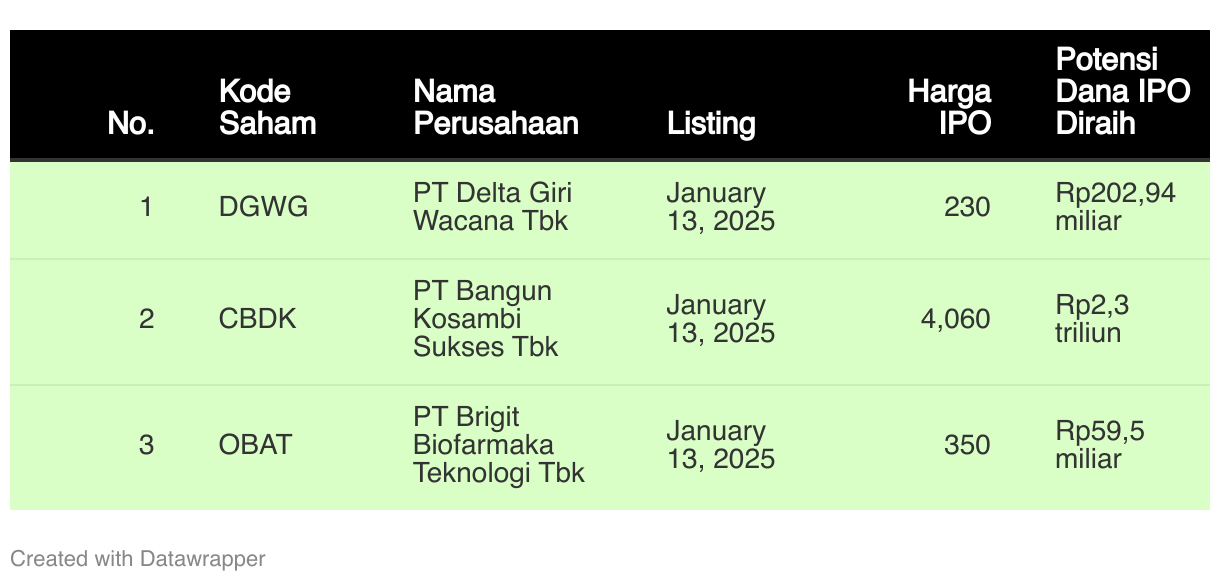
Task: Click row number 2 cell
Action: (146, 320)
